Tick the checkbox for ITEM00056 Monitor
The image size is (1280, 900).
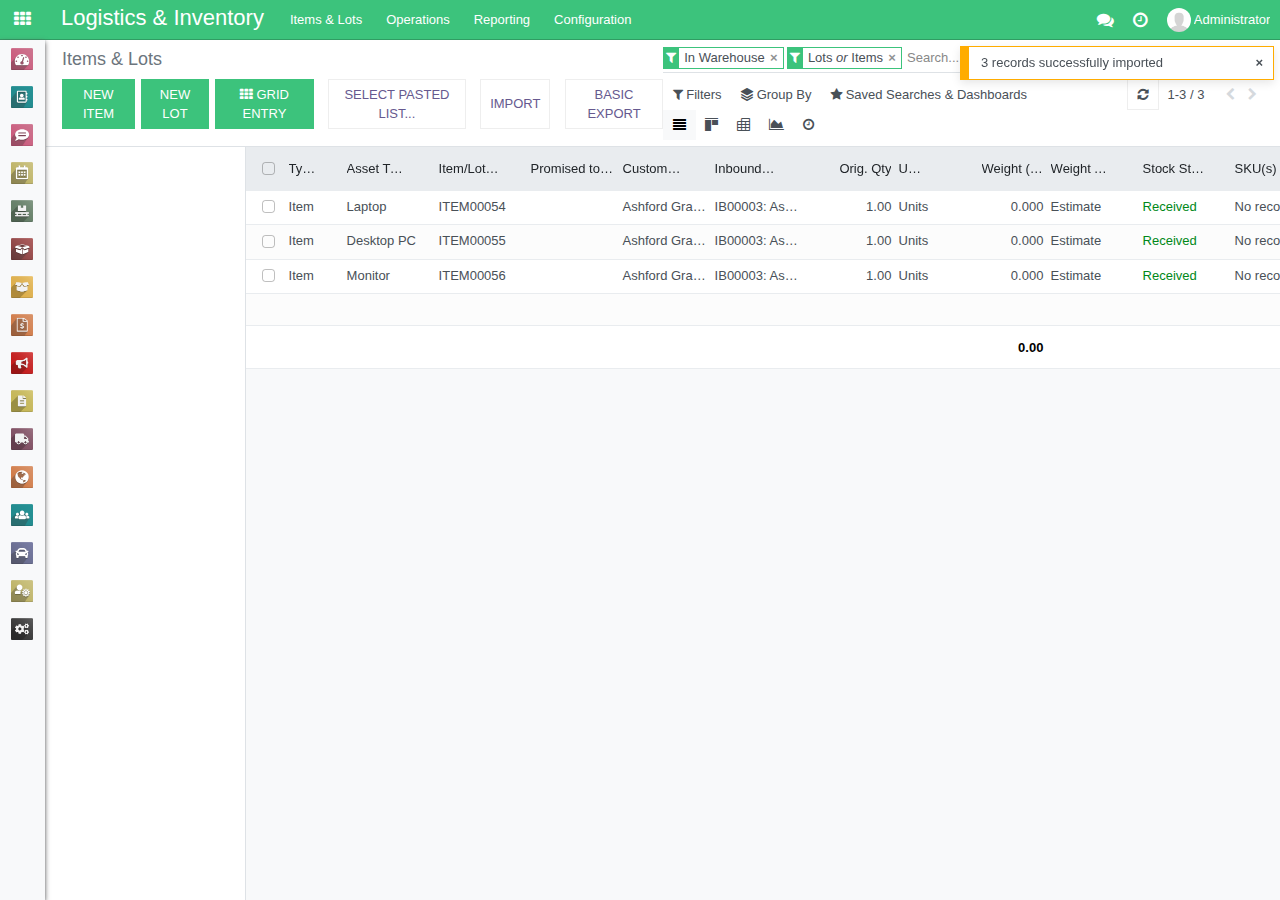point(268,276)
